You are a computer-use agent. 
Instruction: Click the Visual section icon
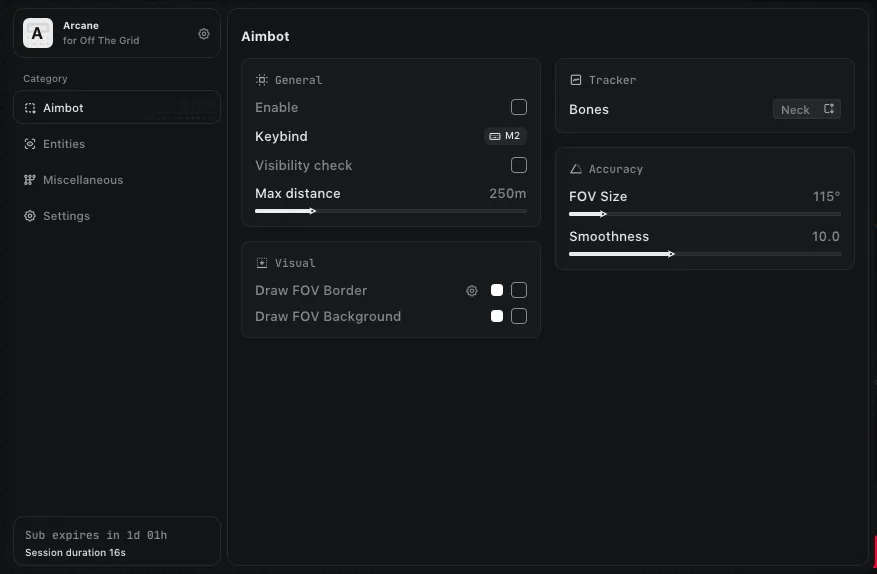pos(262,263)
